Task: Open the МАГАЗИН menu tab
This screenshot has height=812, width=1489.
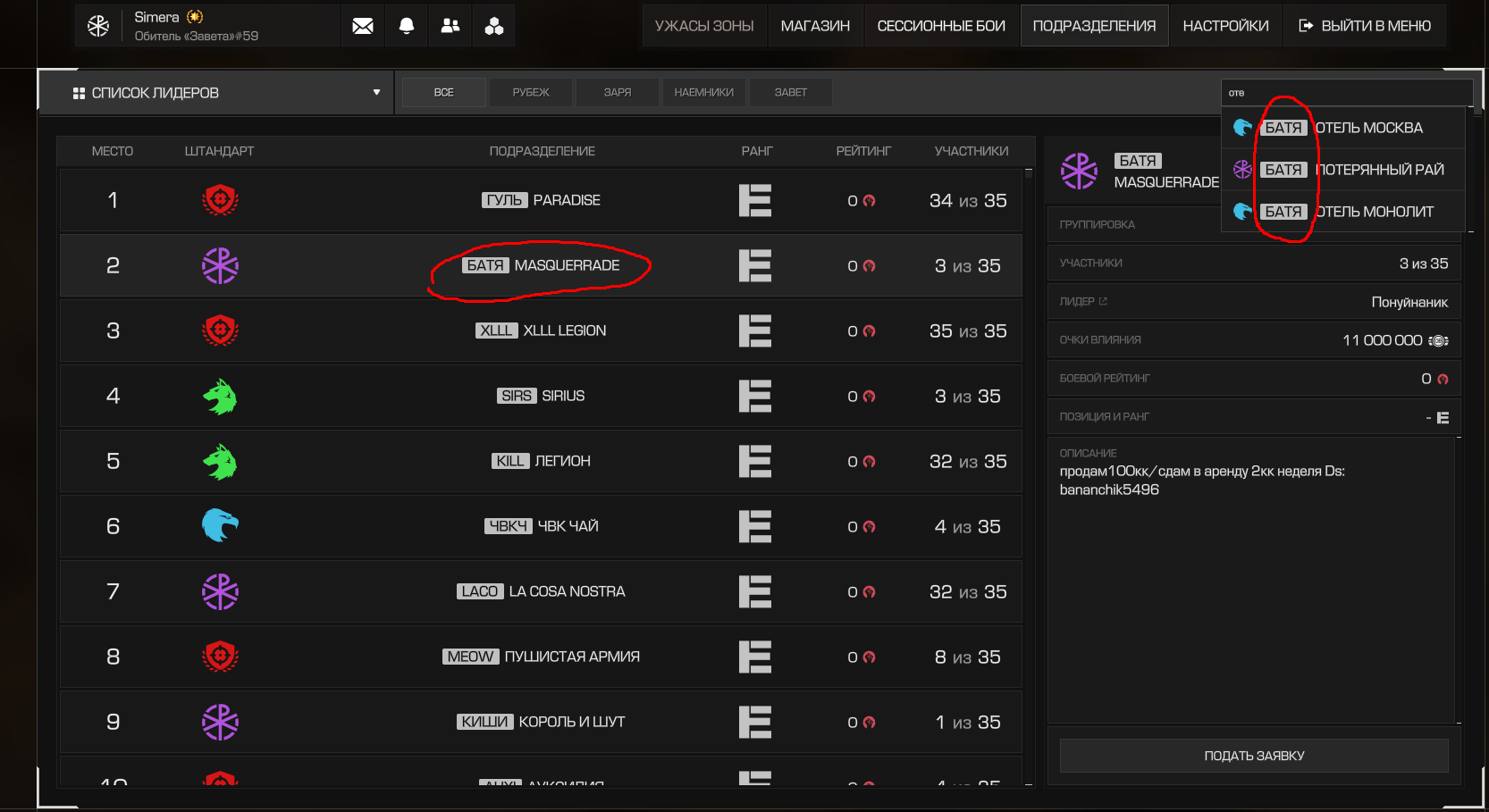Action: (815, 26)
